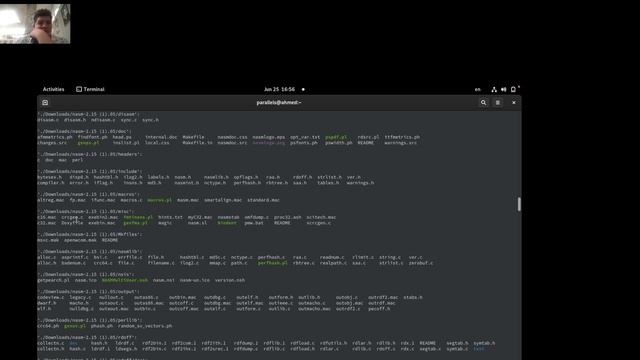Select altreg.mac in macros listing
The width and height of the screenshot is (640, 360).
51,200
